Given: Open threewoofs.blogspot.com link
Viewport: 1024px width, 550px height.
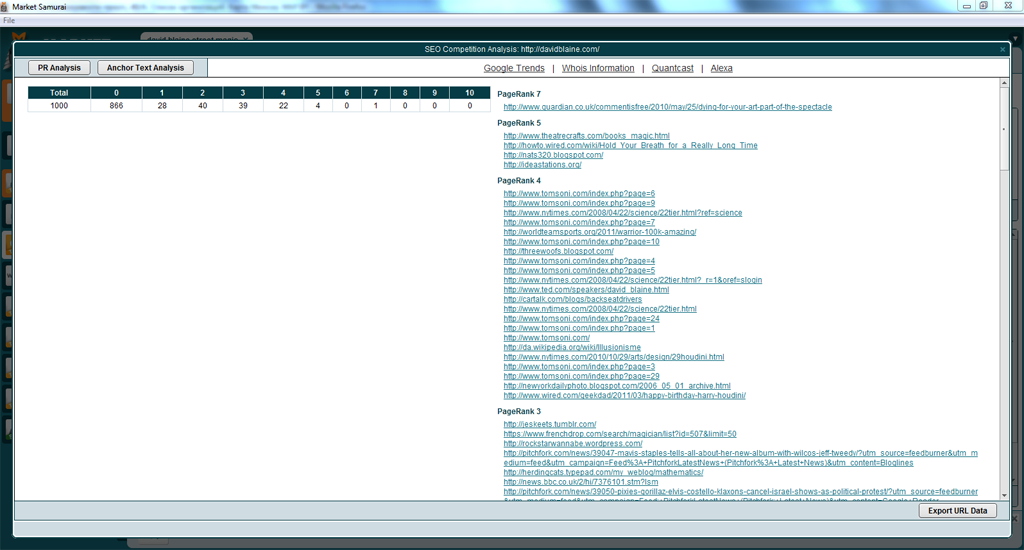Looking at the screenshot, I should [558, 251].
